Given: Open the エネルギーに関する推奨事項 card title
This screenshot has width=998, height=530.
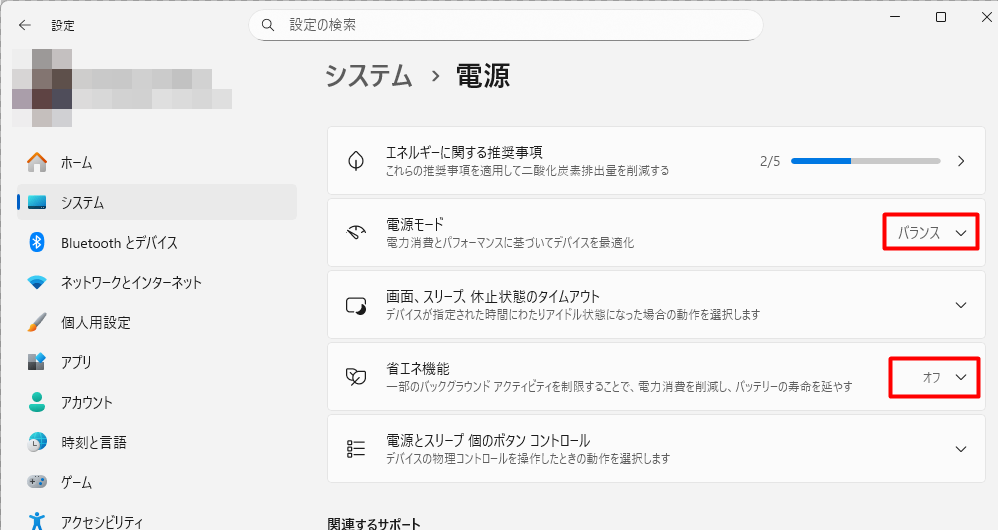Looking at the screenshot, I should (464, 153).
